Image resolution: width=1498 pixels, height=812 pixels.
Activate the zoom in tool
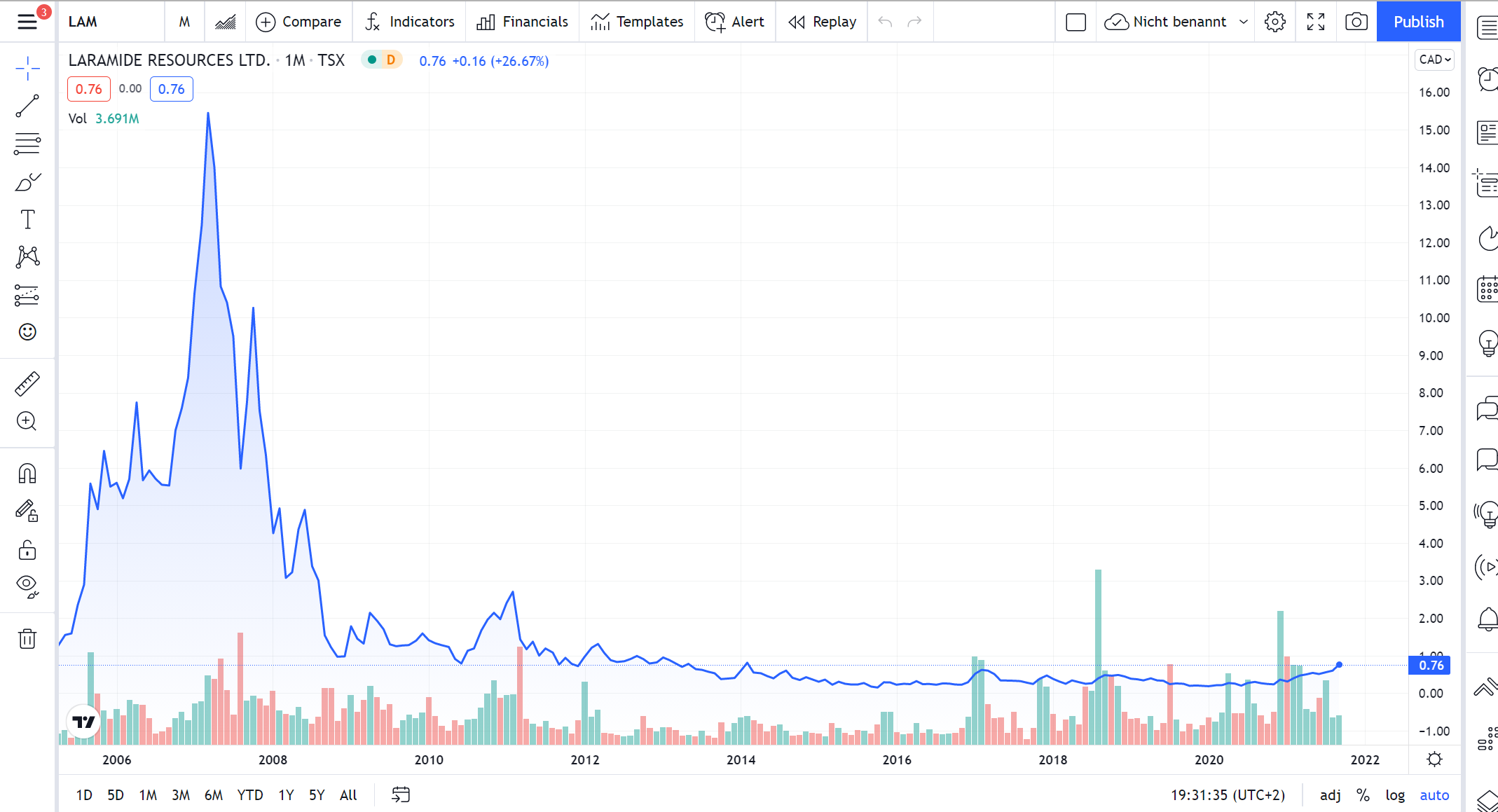pyautogui.click(x=27, y=421)
